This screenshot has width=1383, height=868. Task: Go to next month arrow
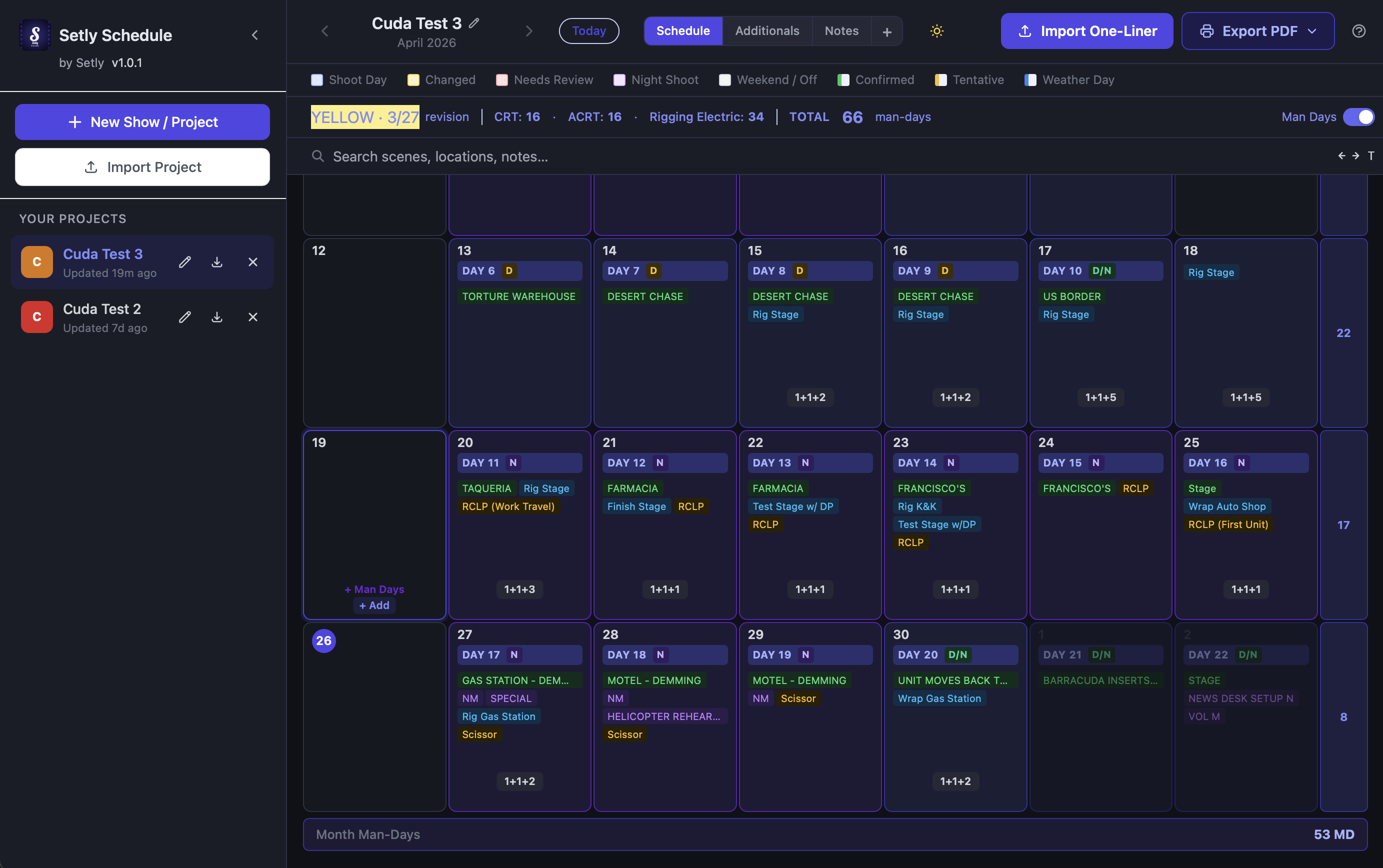pyautogui.click(x=528, y=31)
